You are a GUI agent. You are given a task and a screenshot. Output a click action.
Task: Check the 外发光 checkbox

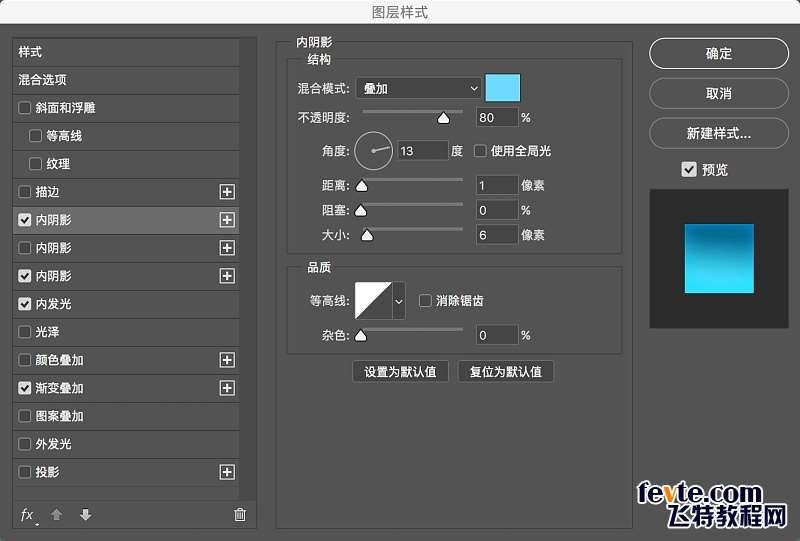click(24, 444)
